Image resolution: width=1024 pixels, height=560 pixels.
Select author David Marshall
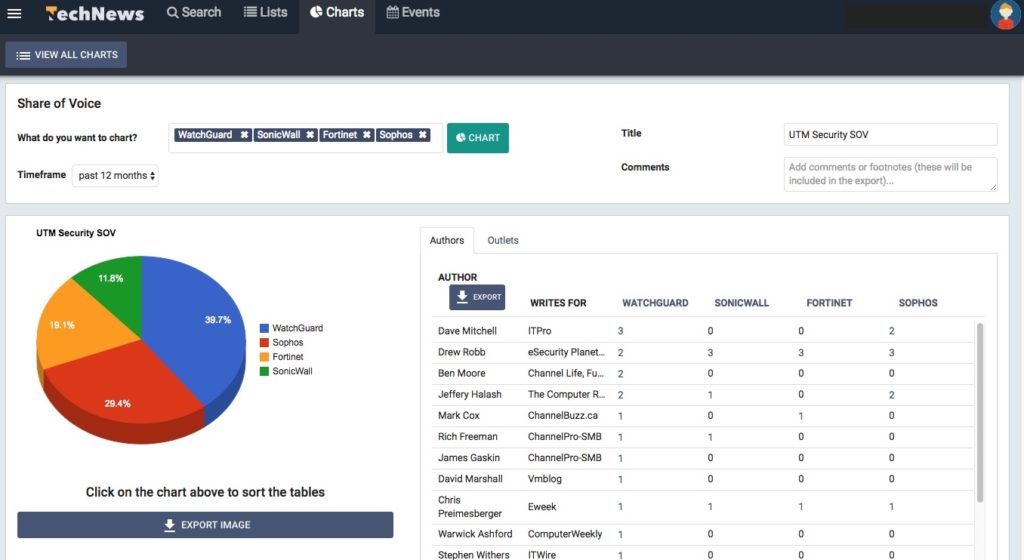pyautogui.click(x=470, y=478)
